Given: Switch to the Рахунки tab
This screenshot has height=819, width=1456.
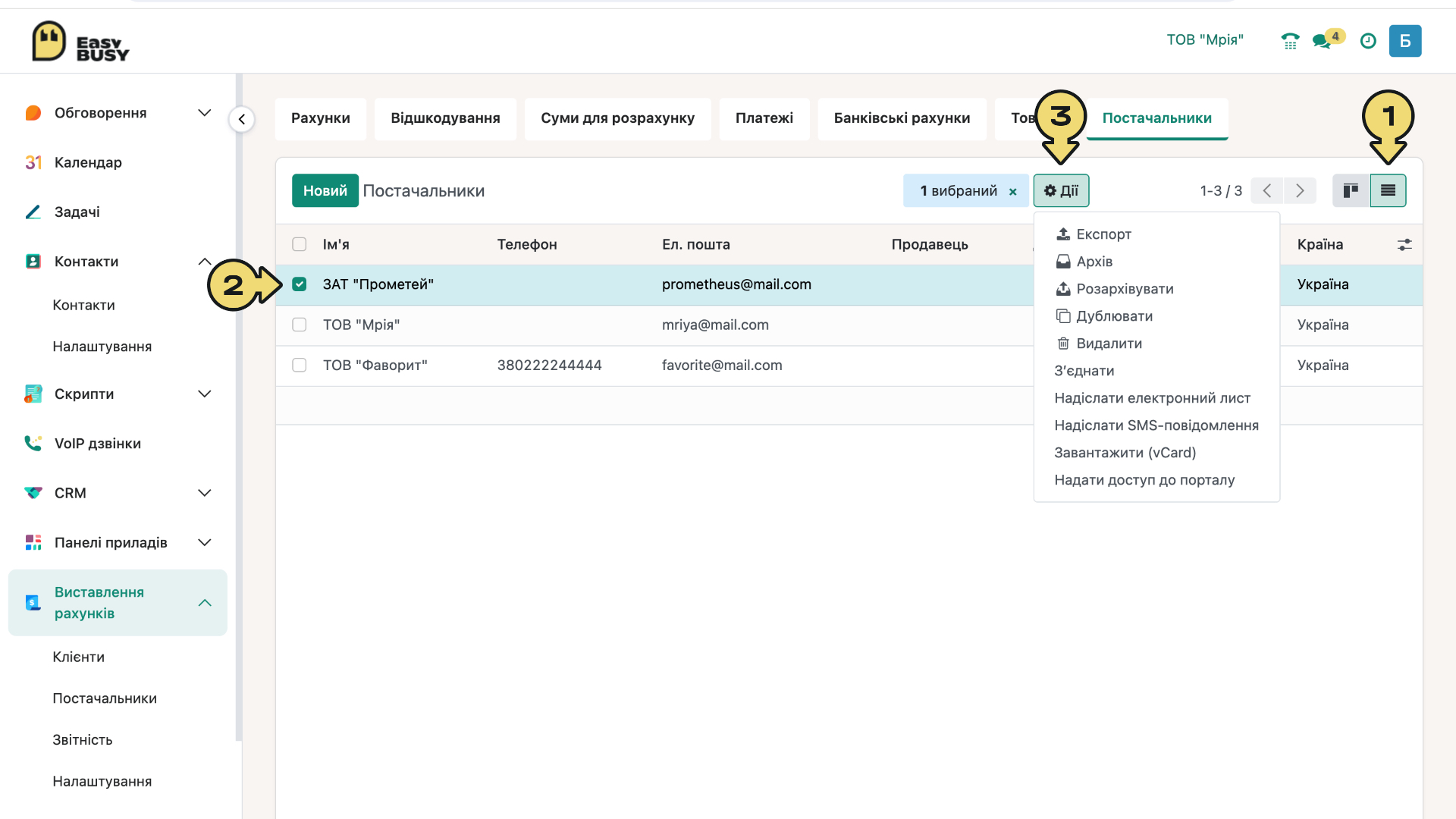Looking at the screenshot, I should (x=321, y=118).
